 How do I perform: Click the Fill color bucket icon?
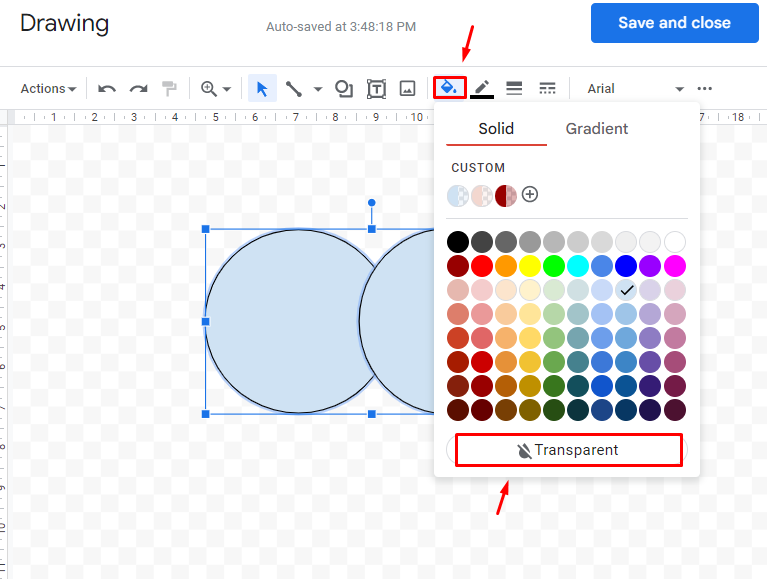[450, 88]
